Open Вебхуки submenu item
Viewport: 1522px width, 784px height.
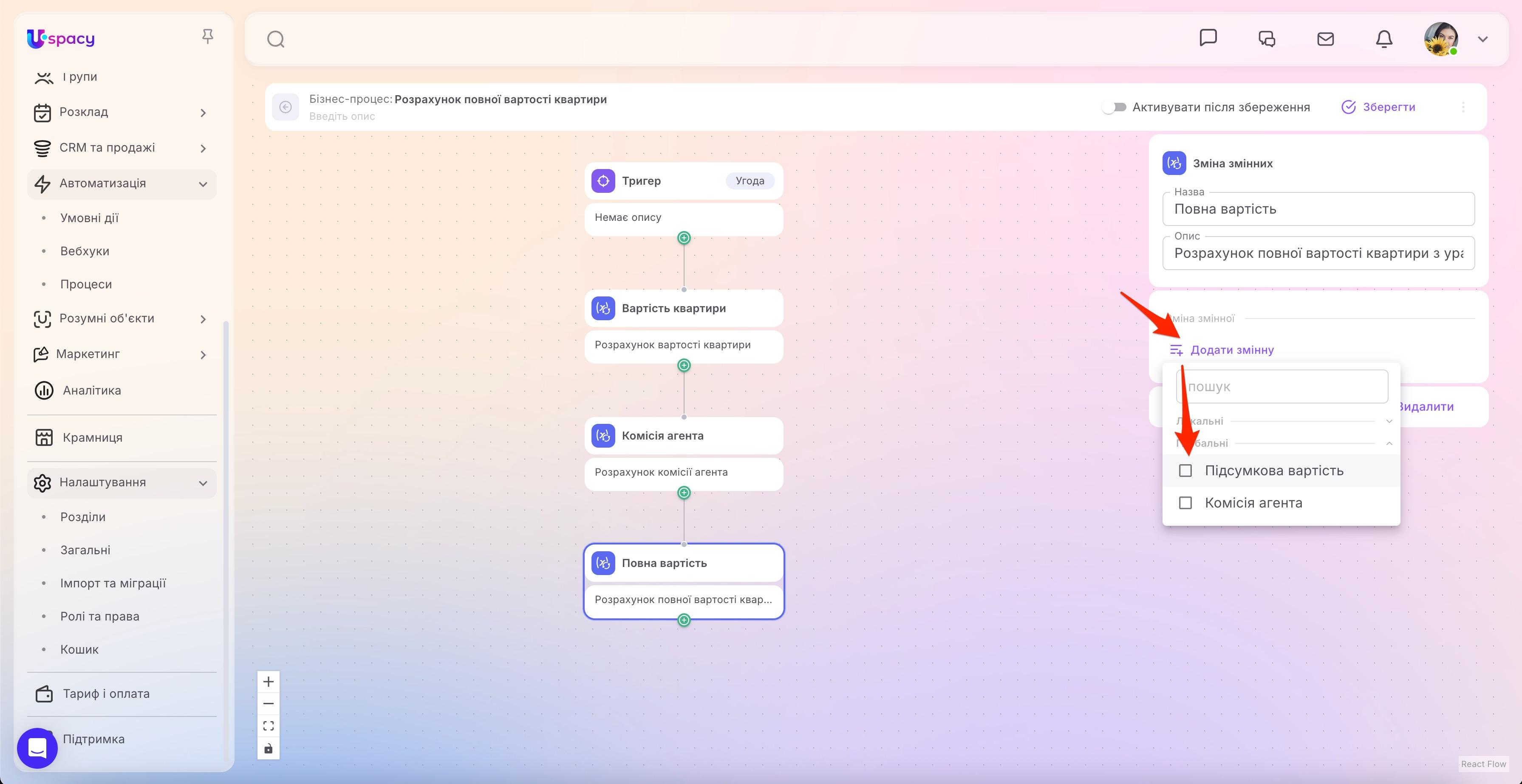pos(85,251)
